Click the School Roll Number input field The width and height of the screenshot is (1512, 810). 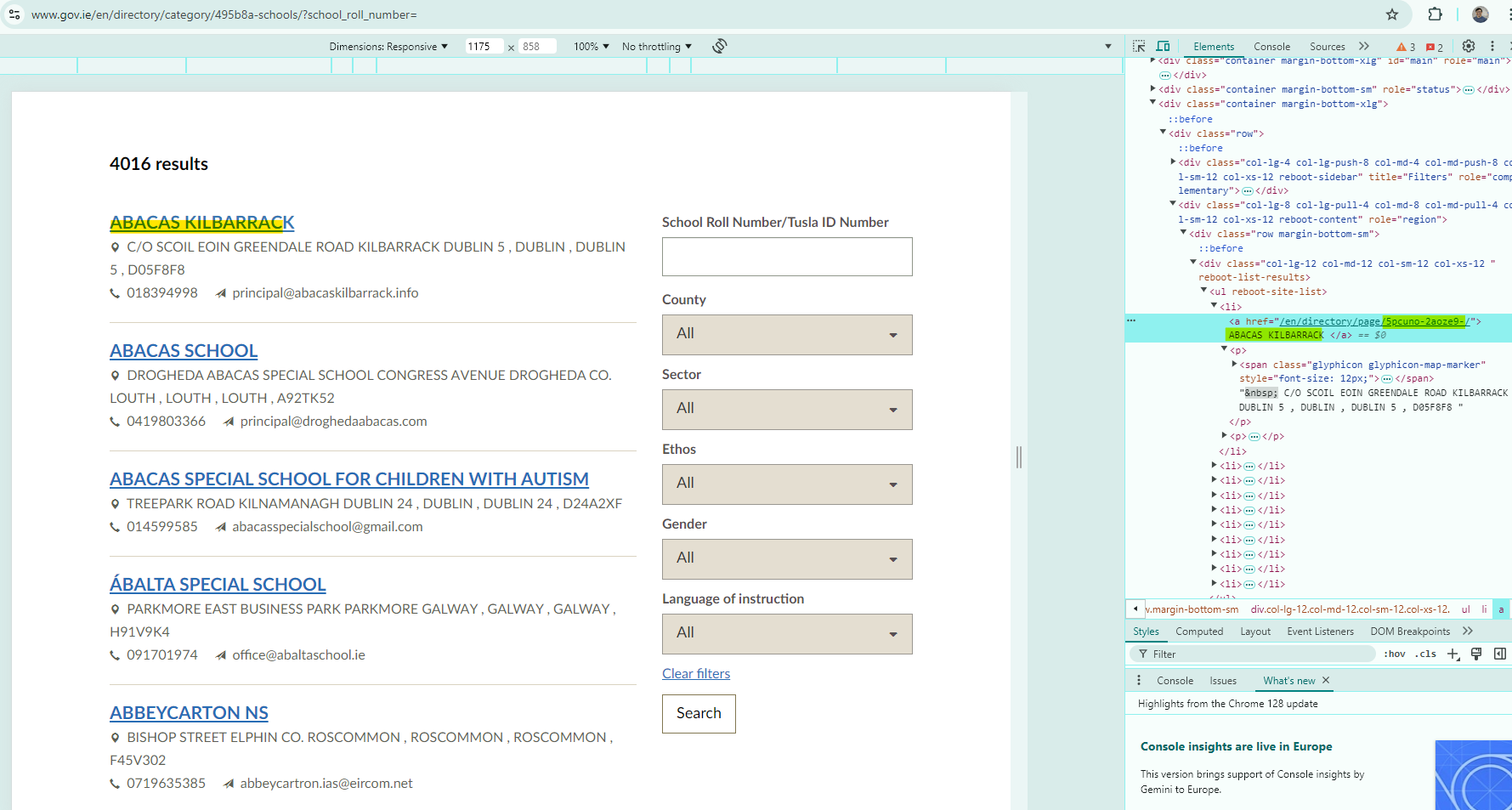point(786,256)
